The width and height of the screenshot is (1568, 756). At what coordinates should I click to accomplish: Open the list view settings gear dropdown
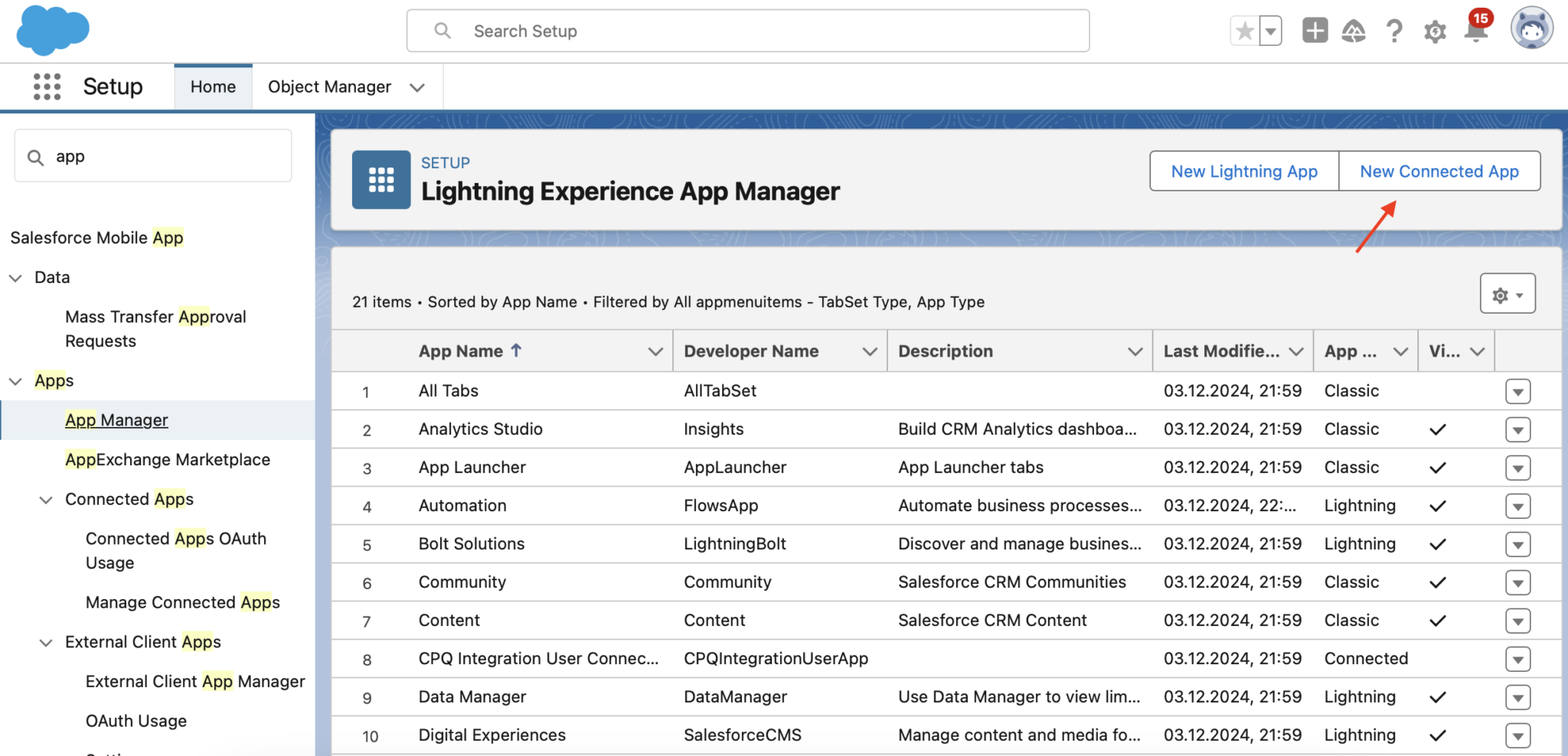[x=1507, y=293]
